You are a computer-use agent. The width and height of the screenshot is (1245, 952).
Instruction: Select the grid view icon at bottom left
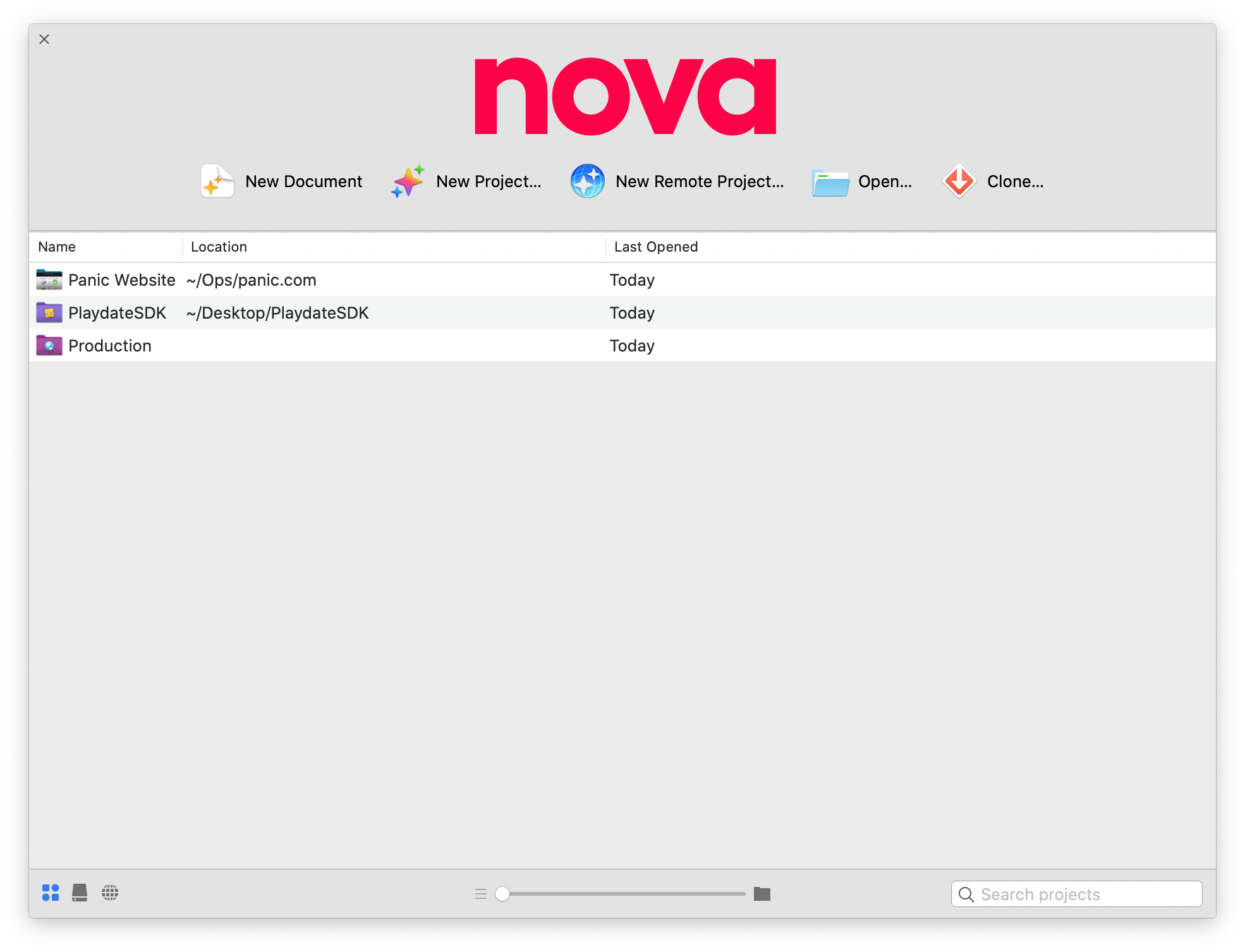pyautogui.click(x=51, y=893)
